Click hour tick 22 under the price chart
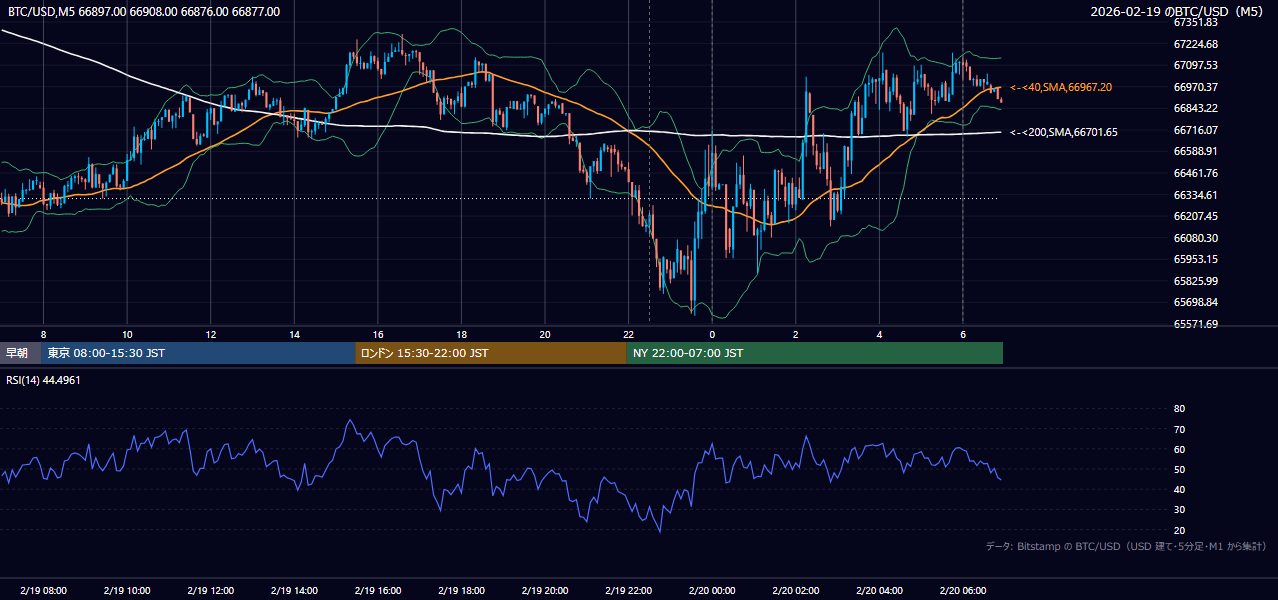1278x600 pixels. 628,334
